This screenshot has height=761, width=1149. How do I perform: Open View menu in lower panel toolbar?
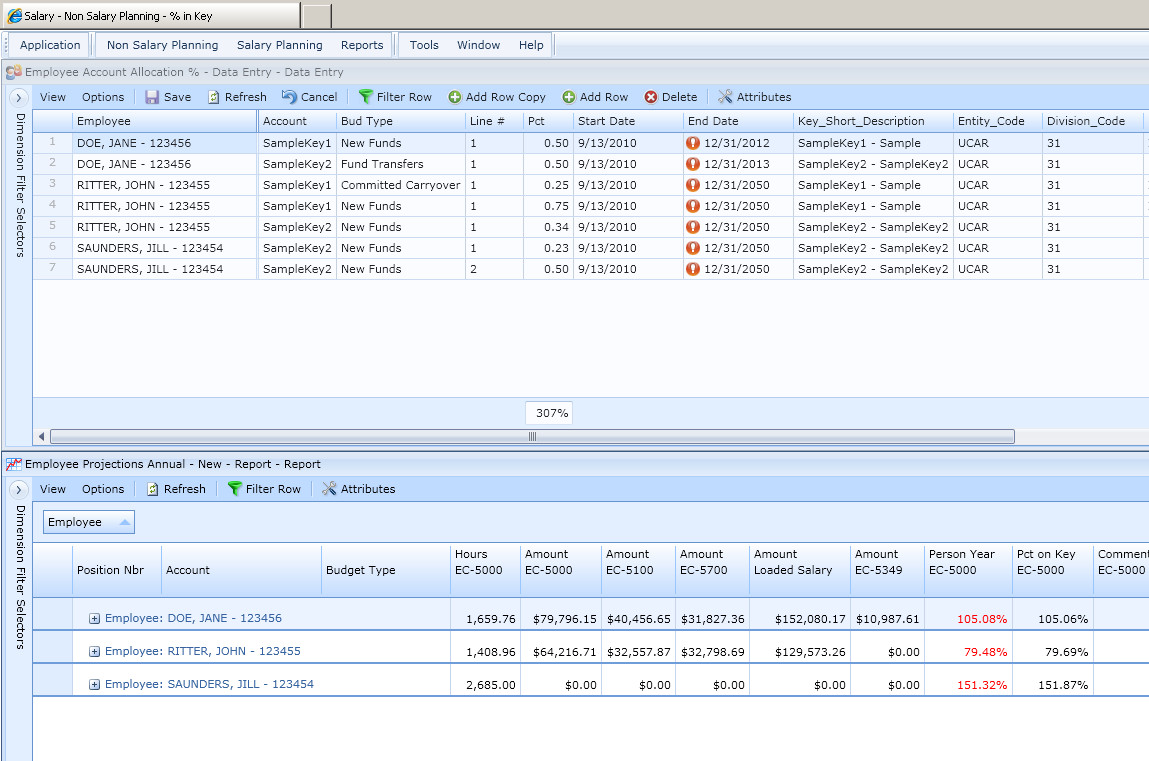coord(53,489)
